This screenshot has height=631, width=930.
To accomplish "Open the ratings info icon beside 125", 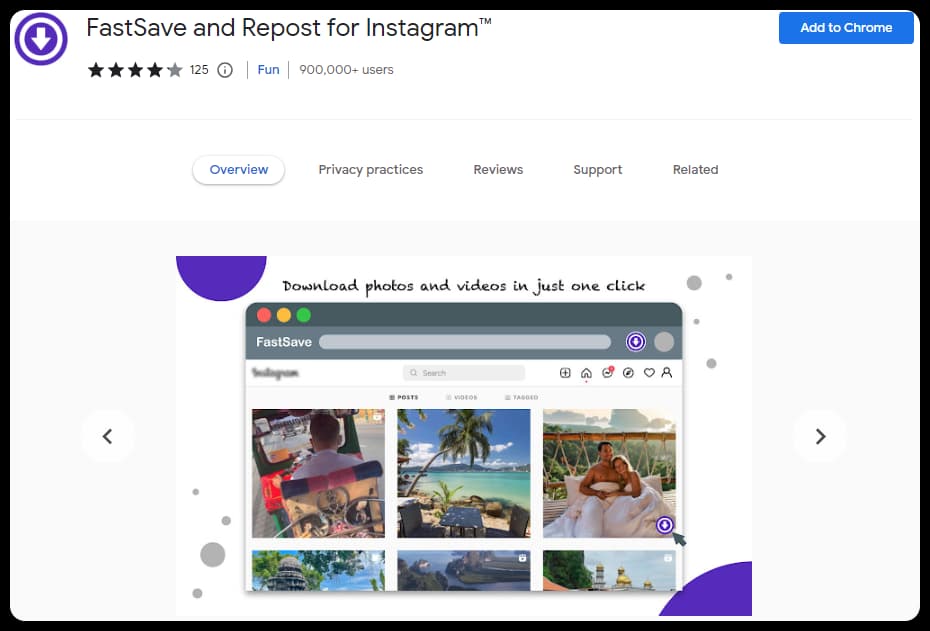I will click(225, 70).
